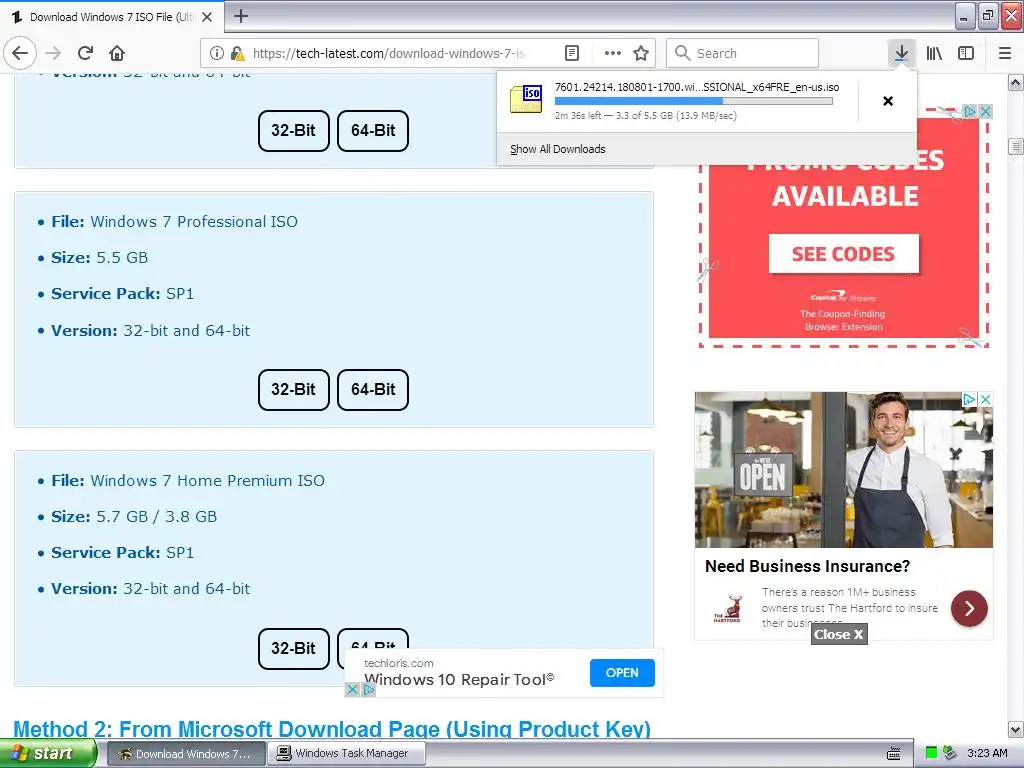Click the downloading ISO file name
Image resolution: width=1024 pixels, height=768 pixels.
pos(697,87)
